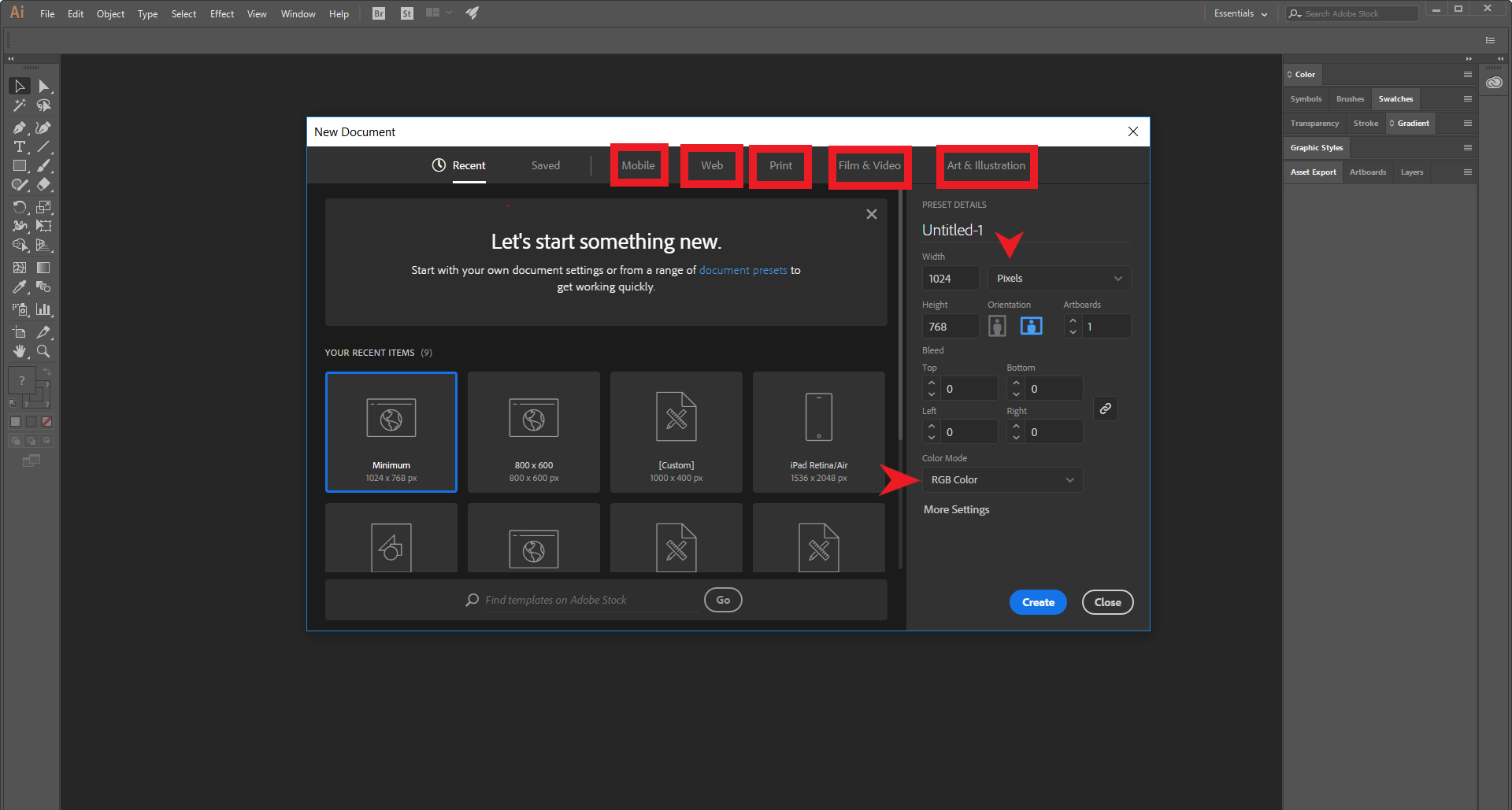Screen dimensions: 1512x810
Task: Click the Create button
Action: 1038,602
